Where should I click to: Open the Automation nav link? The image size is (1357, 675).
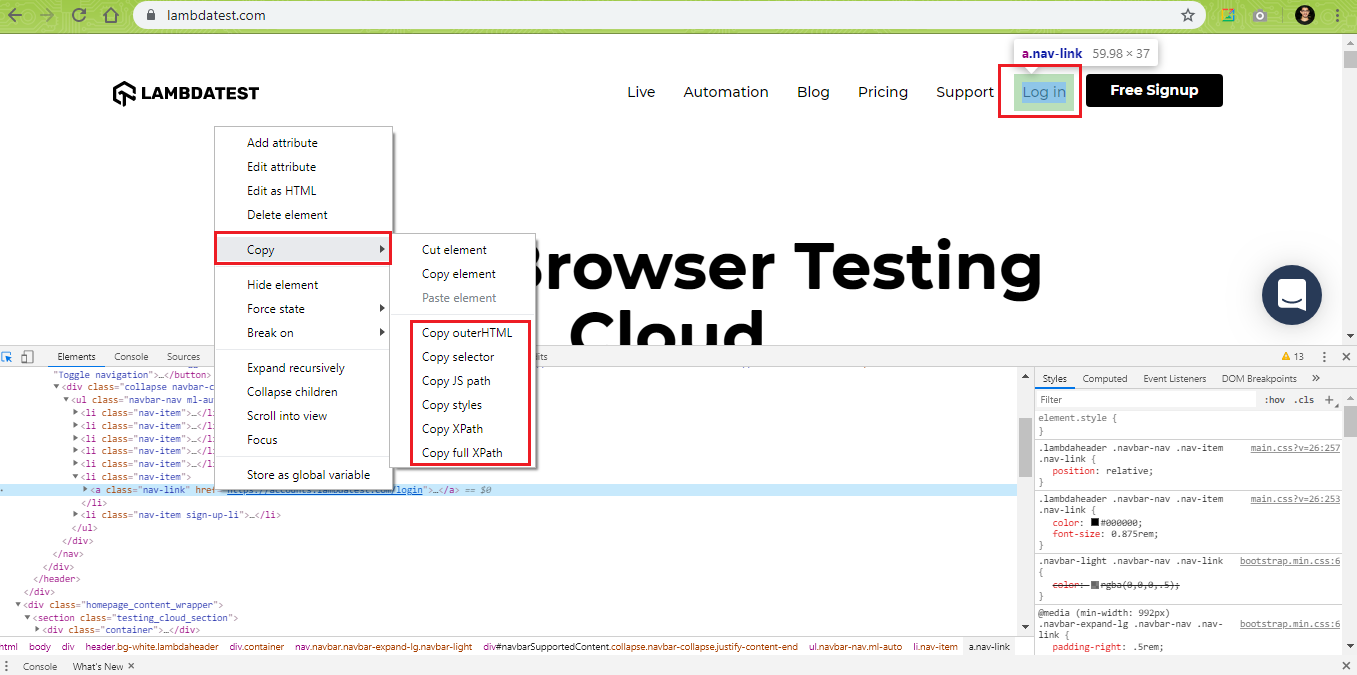click(x=726, y=92)
